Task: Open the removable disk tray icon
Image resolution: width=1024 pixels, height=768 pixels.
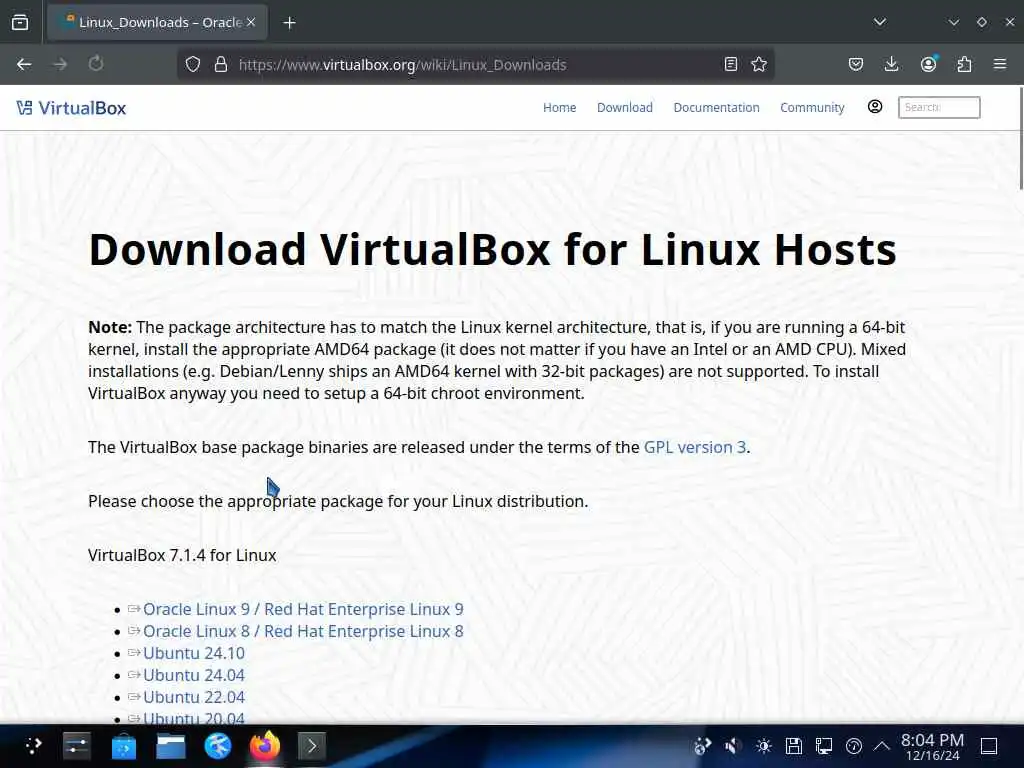Action: (x=793, y=746)
